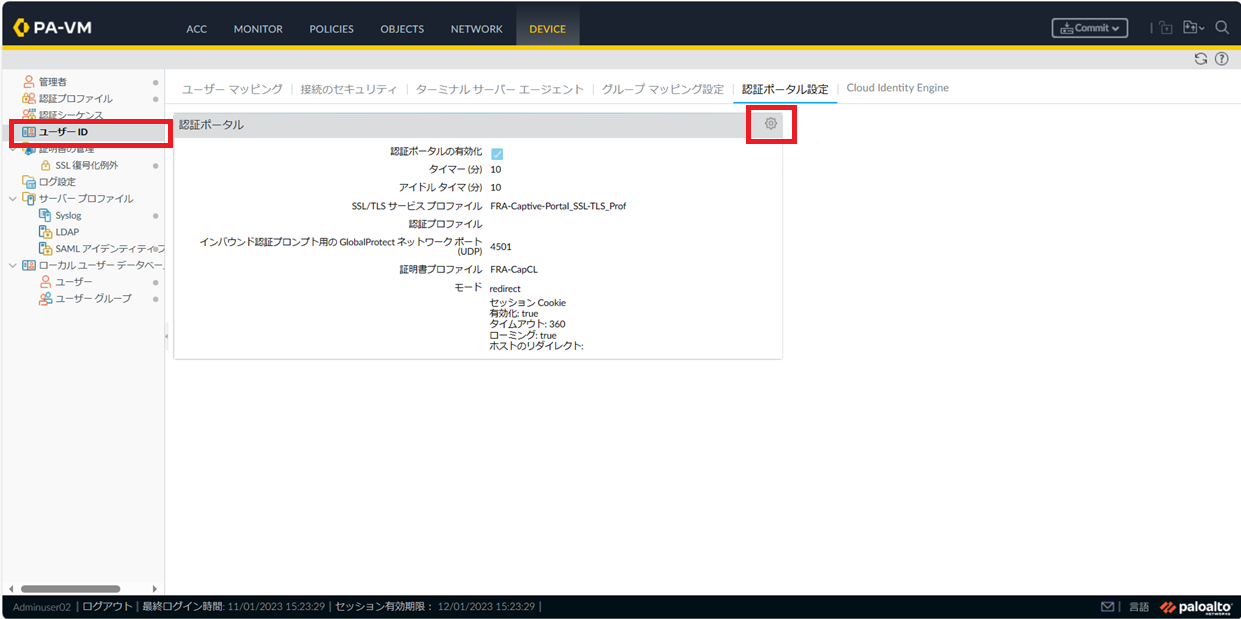
Task: Open the Commit dropdown
Action: click(x=1089, y=28)
